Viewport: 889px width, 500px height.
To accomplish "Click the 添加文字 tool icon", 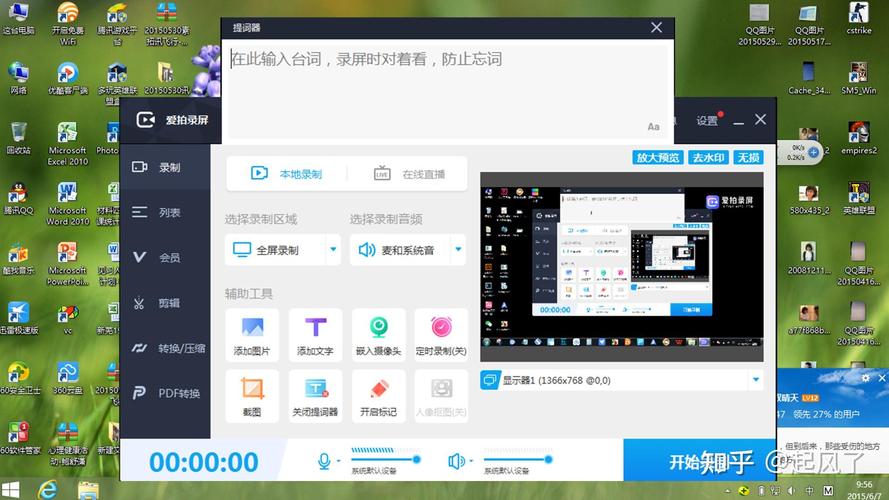I will click(315, 335).
